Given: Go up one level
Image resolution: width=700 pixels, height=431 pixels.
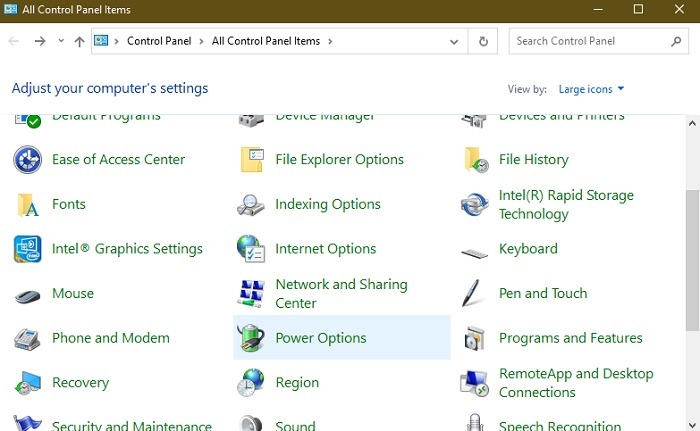Looking at the screenshot, I should (x=79, y=42).
